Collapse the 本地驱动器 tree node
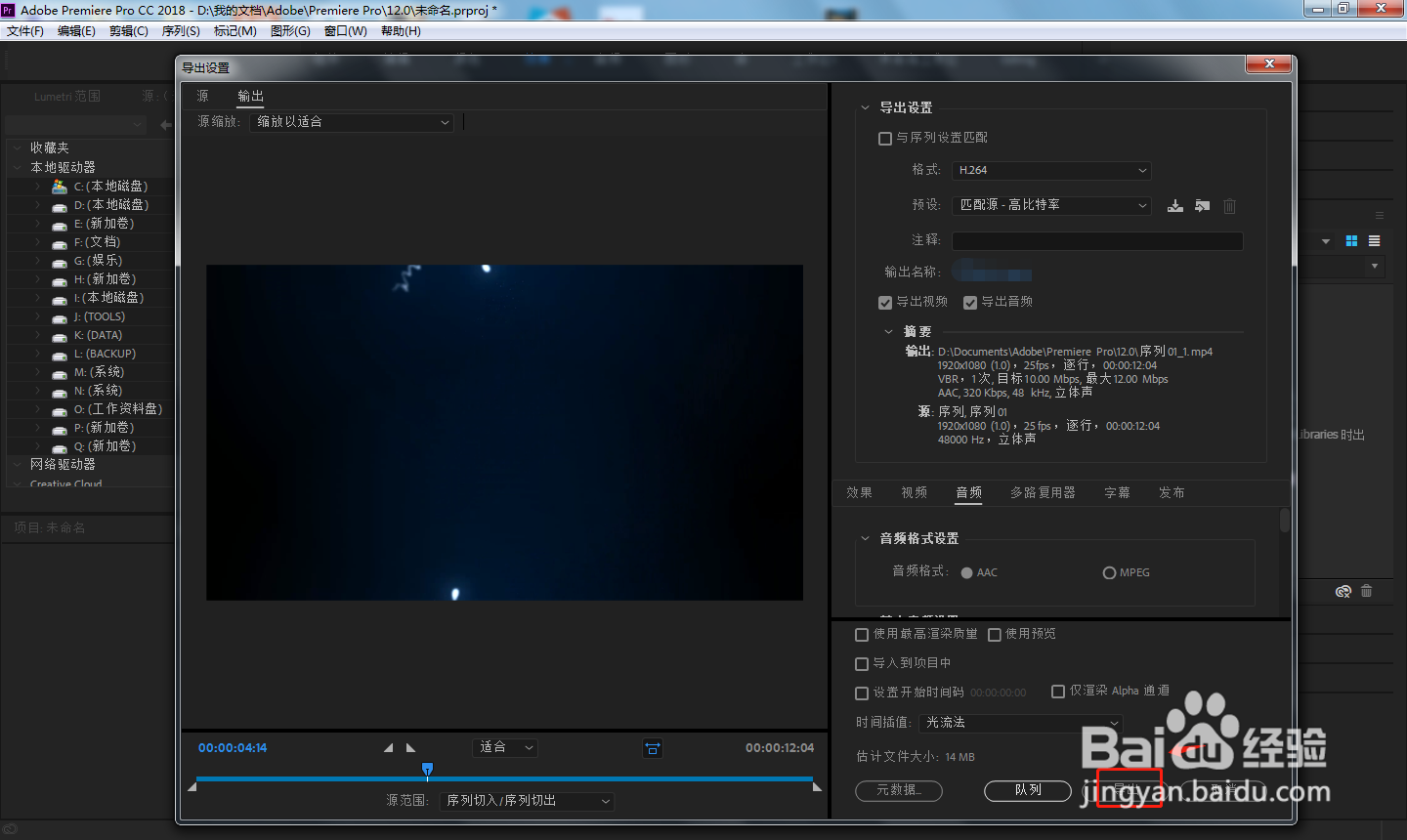 click(17, 168)
